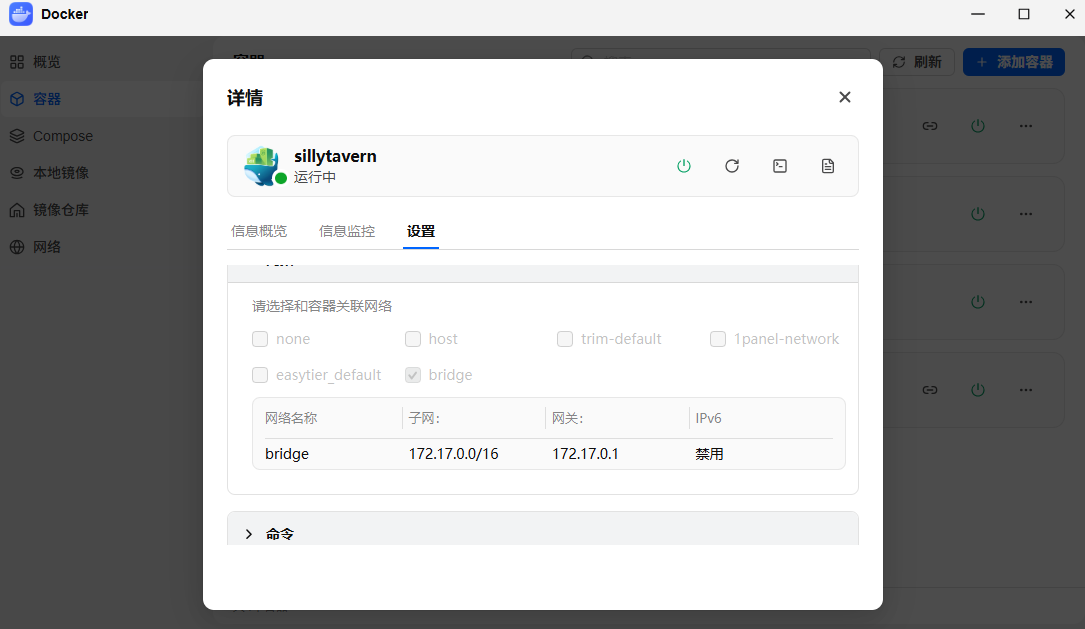Click the 添加容器 button

click(1014, 62)
